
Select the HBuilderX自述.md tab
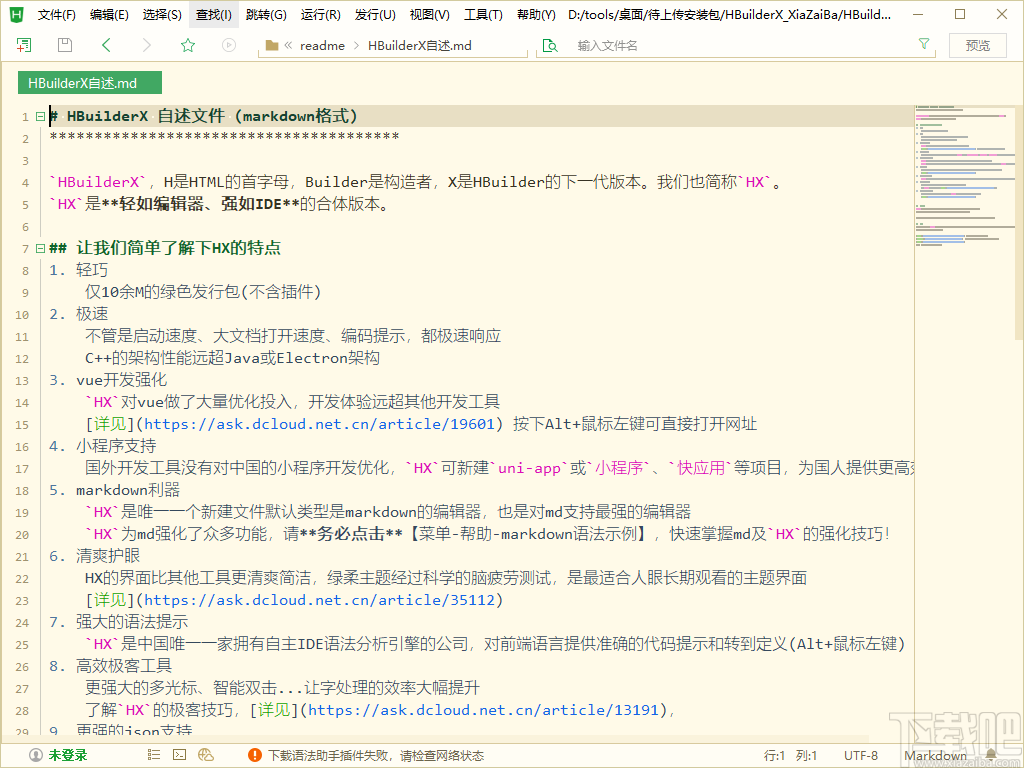point(90,82)
